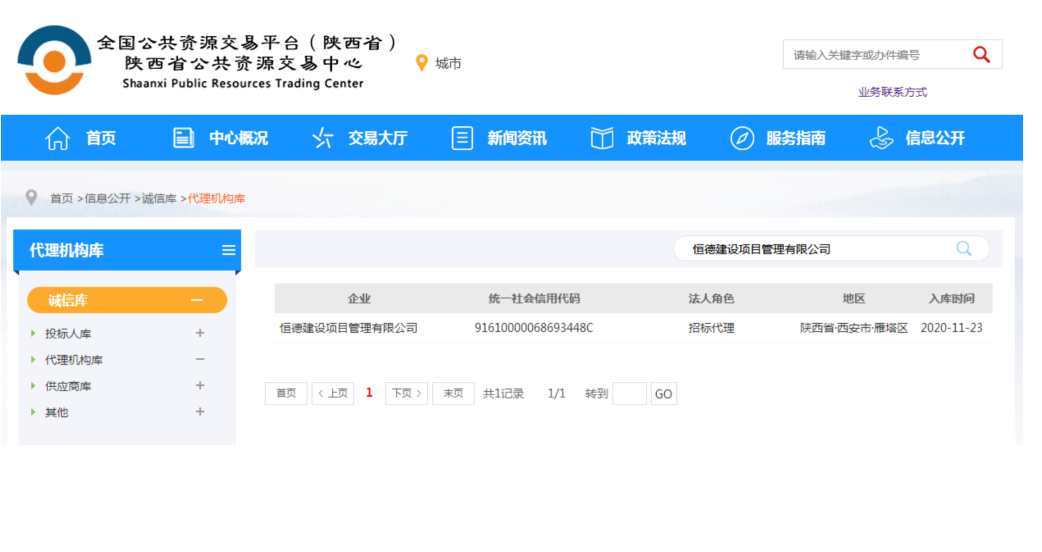Click the list icon beside 新闻资讯
This screenshot has height=552, width=1042.
[462, 138]
